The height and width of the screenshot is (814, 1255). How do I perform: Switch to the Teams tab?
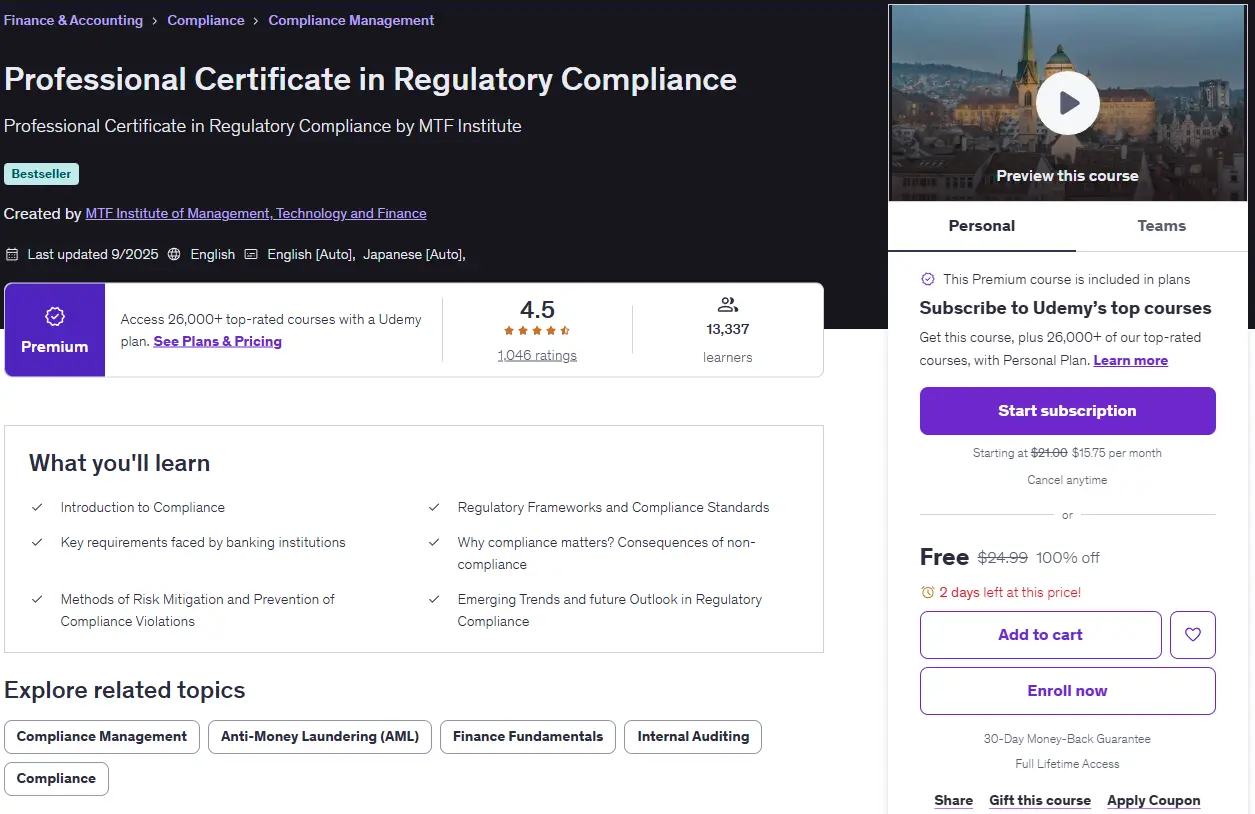pyautogui.click(x=1162, y=226)
